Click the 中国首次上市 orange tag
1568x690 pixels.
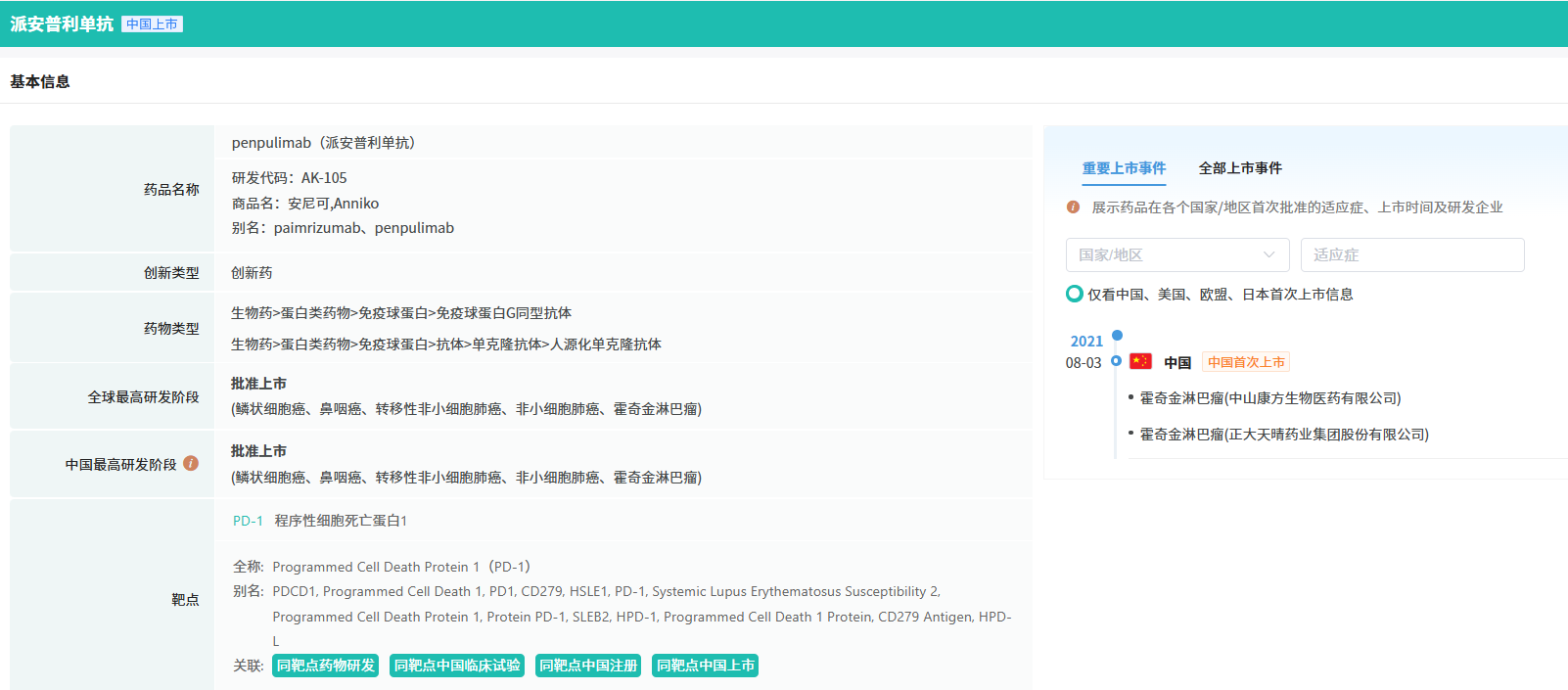point(1245,362)
